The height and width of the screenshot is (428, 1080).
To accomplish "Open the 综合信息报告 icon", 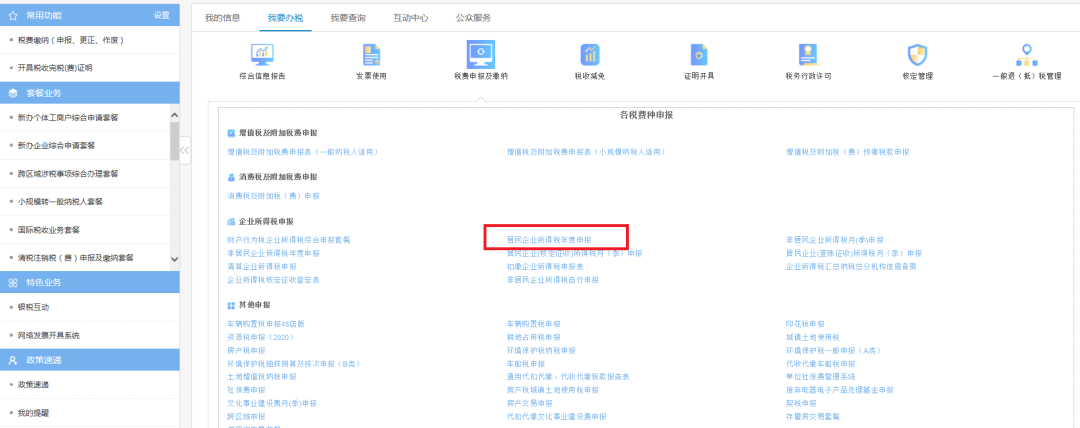I will click(x=262, y=54).
